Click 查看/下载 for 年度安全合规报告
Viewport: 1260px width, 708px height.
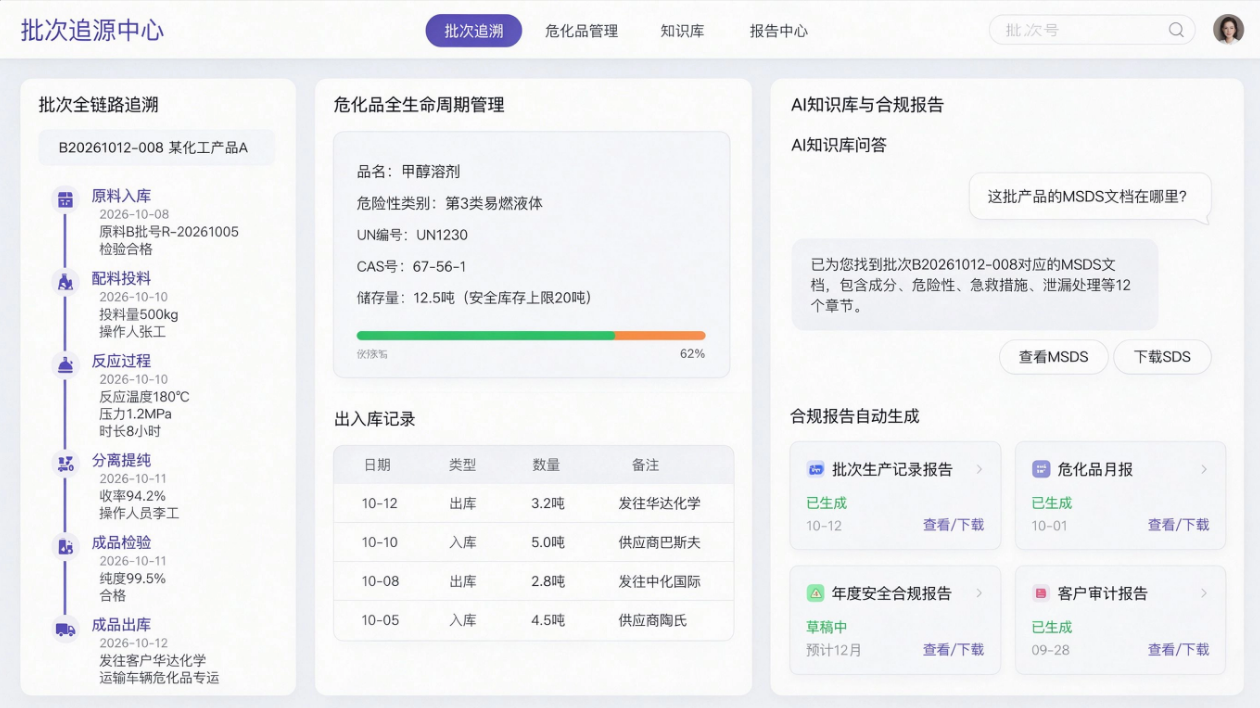[953, 650]
